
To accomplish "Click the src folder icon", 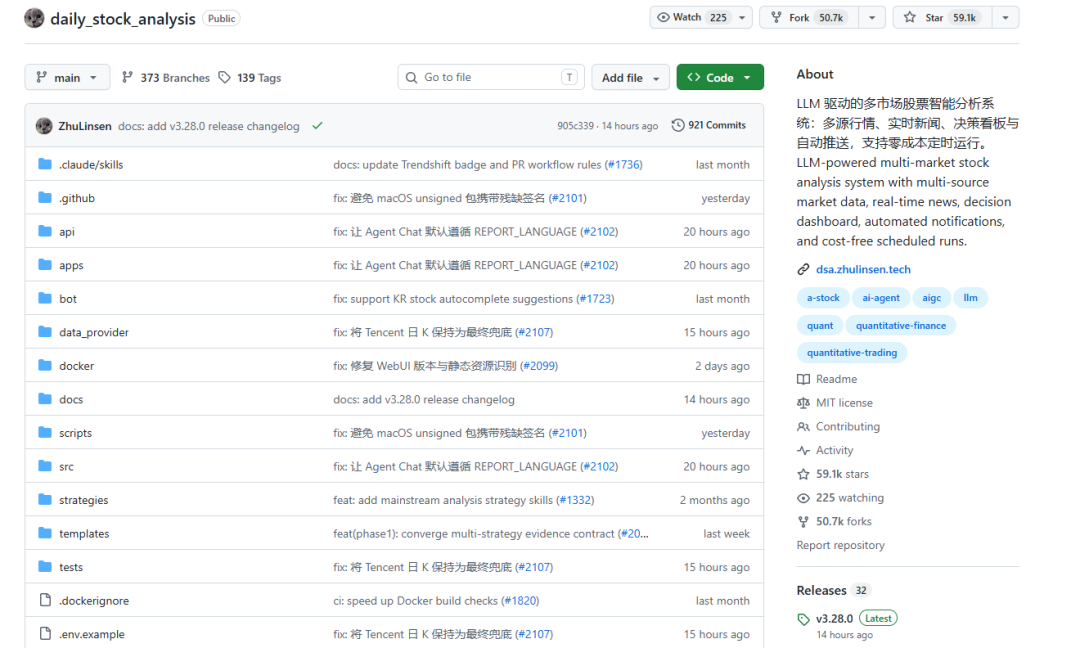I will tap(45, 466).
